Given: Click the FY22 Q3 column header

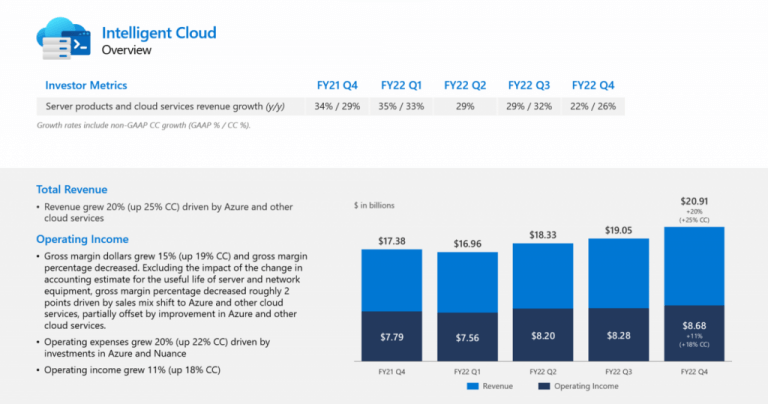Looking at the screenshot, I should (529, 85).
